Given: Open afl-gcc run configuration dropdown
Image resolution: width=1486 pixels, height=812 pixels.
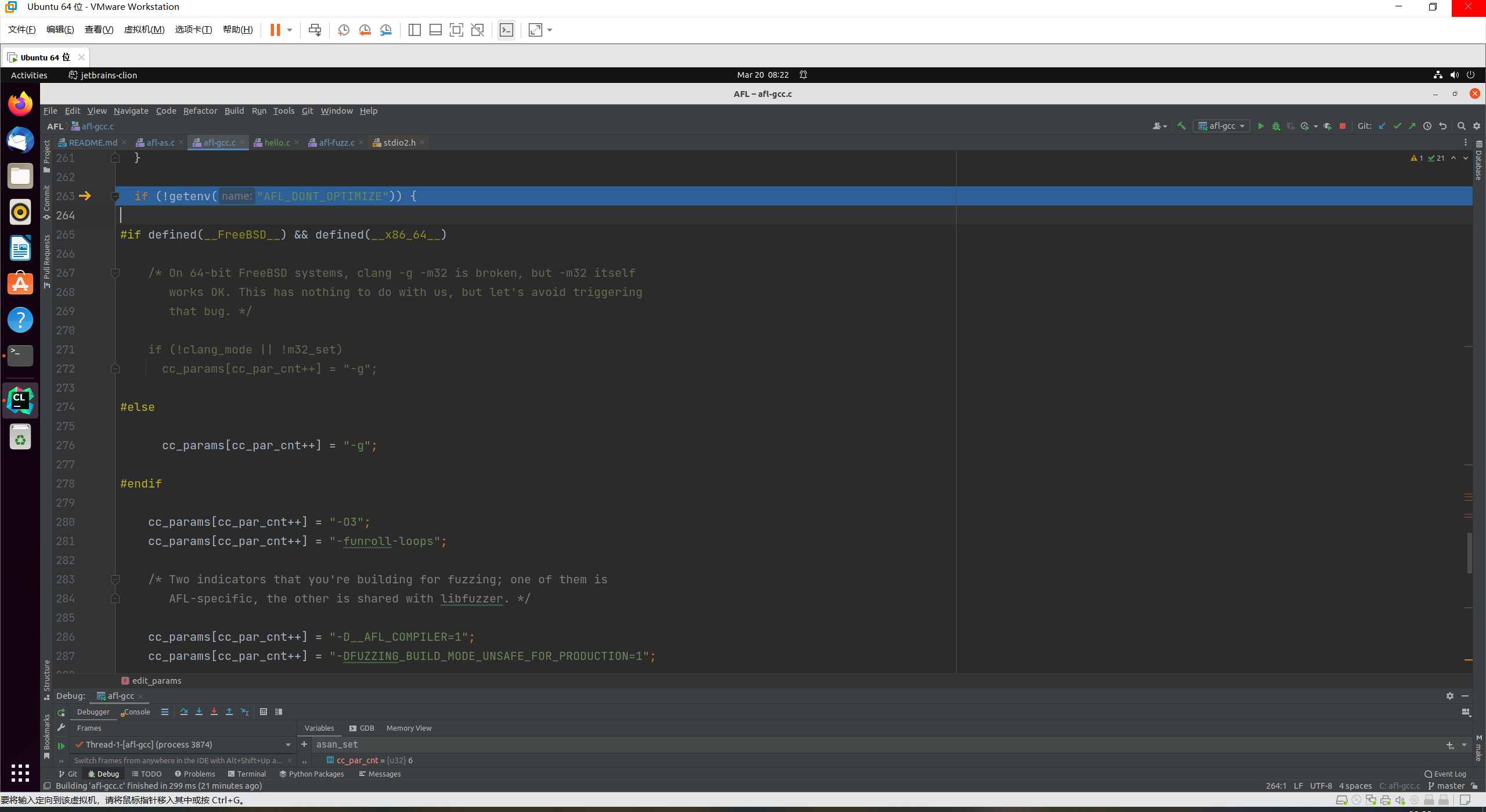Looking at the screenshot, I should [x=1222, y=126].
